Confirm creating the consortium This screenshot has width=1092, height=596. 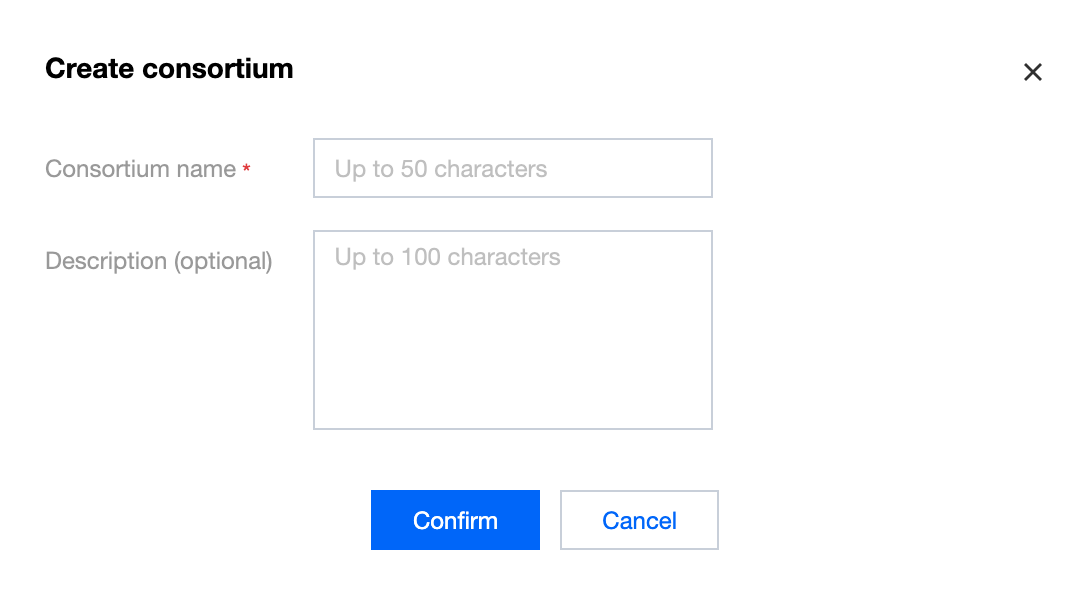455,520
